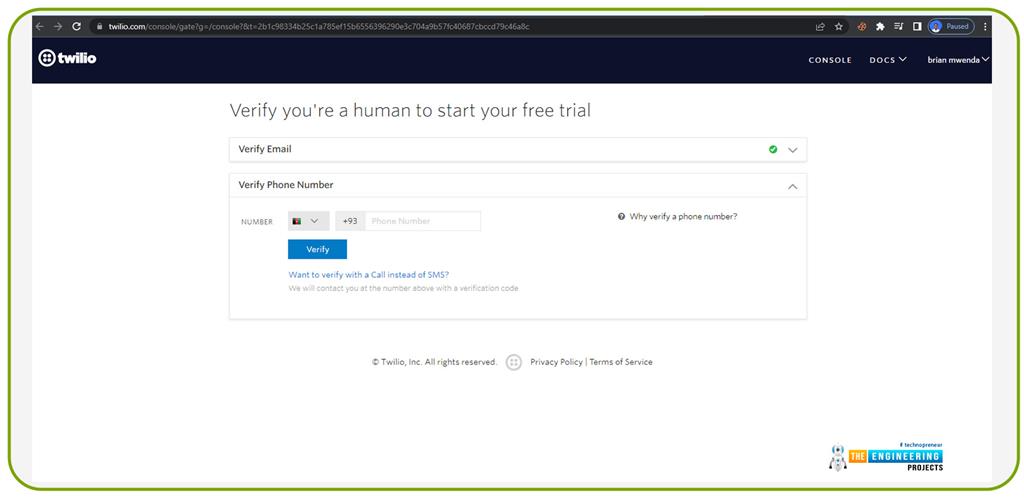
Task: Click the Twilio logo in the header
Action: 67,59
